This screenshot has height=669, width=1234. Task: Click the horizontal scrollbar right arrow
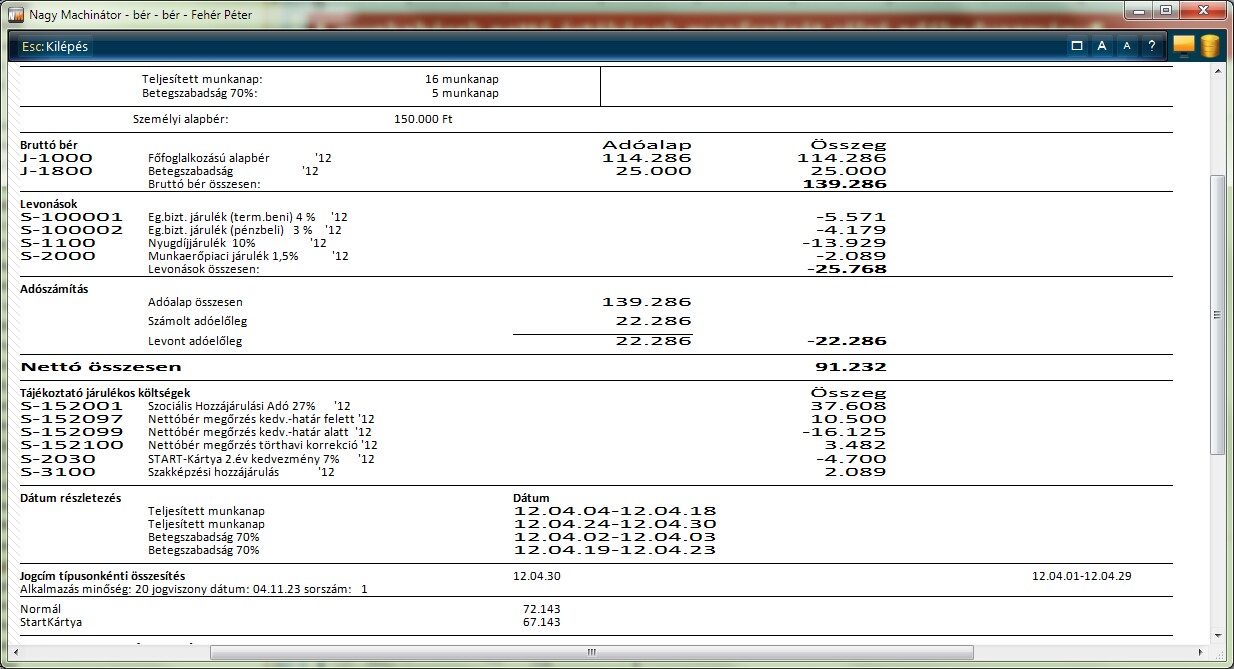1200,652
